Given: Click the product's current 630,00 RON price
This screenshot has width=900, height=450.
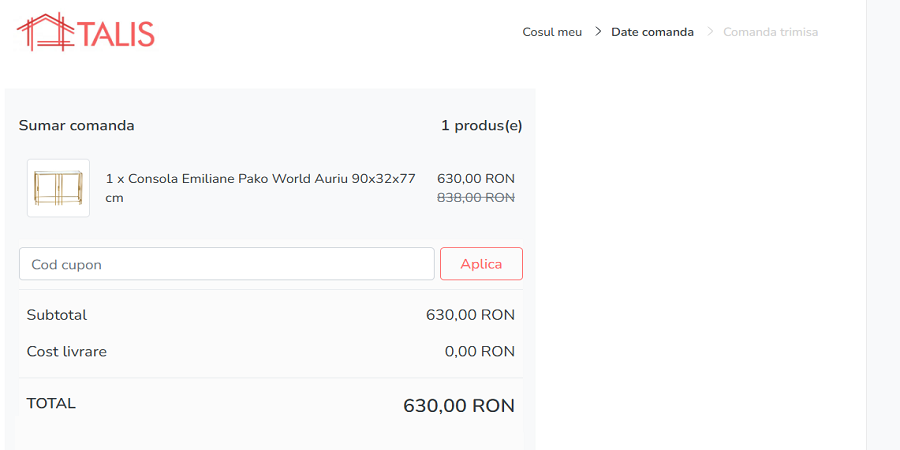Looking at the screenshot, I should (x=475, y=179).
